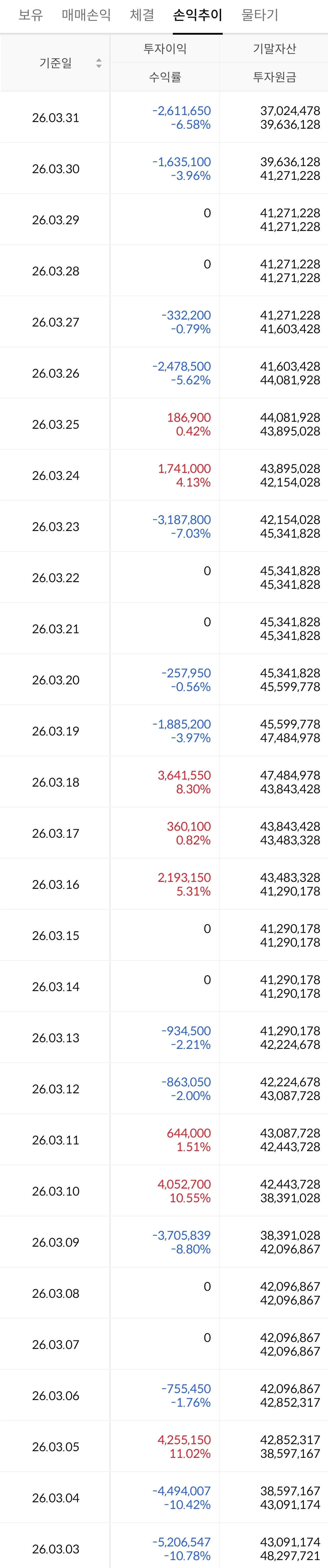Open the 매매손익 tab
Image resolution: width=328 pixels, height=1568 pixels.
(86, 15)
